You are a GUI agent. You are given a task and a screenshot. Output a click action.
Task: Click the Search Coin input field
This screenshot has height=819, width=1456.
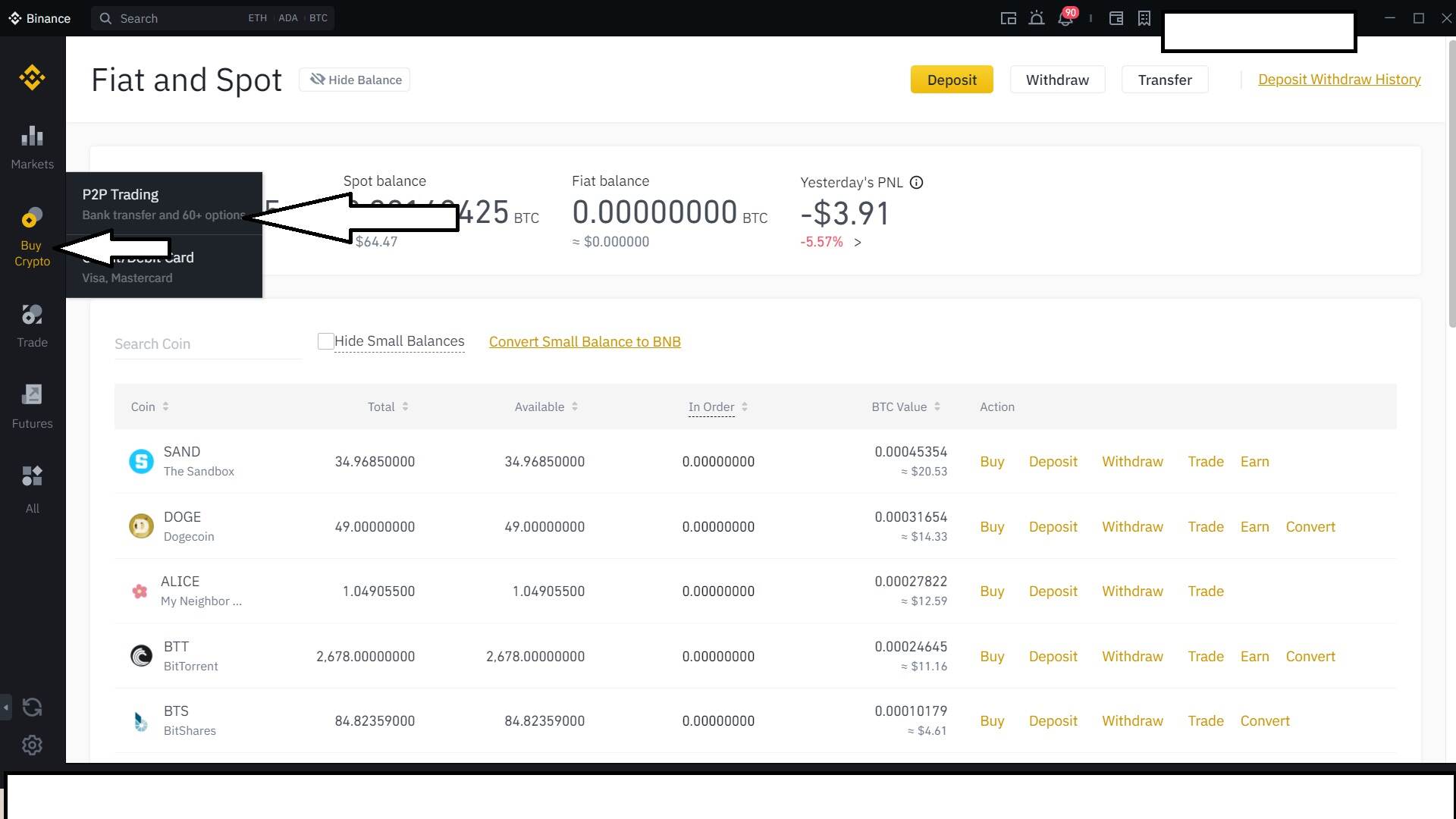point(208,344)
